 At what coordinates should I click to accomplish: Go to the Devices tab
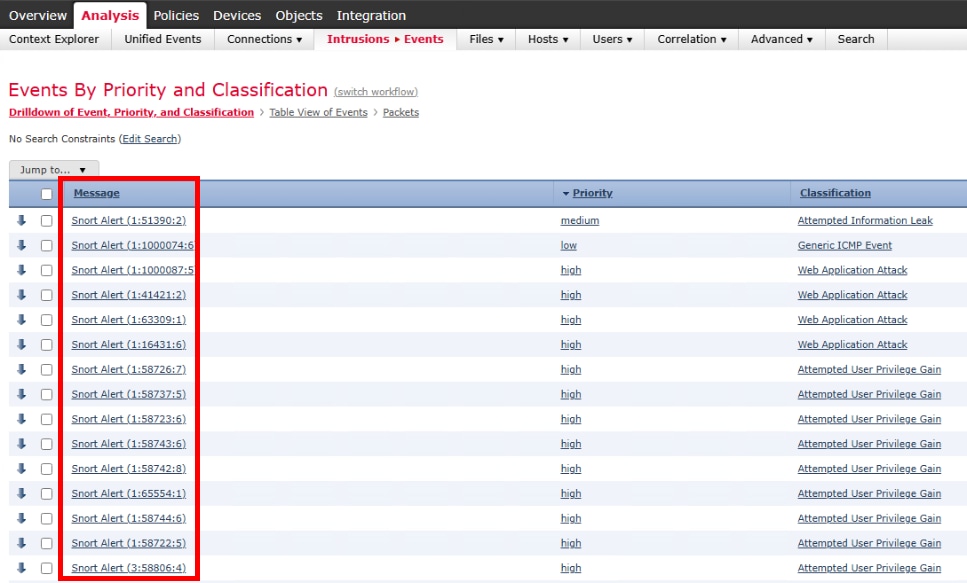(x=237, y=15)
